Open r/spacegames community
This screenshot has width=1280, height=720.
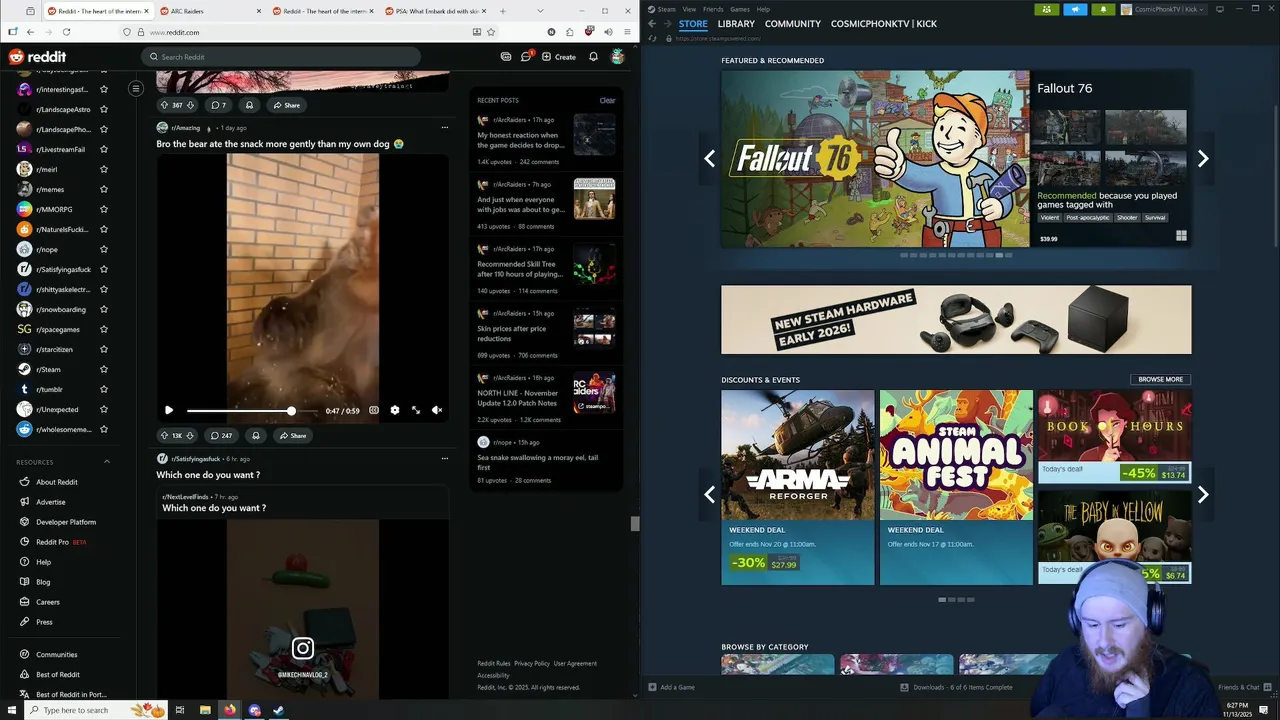coord(58,329)
